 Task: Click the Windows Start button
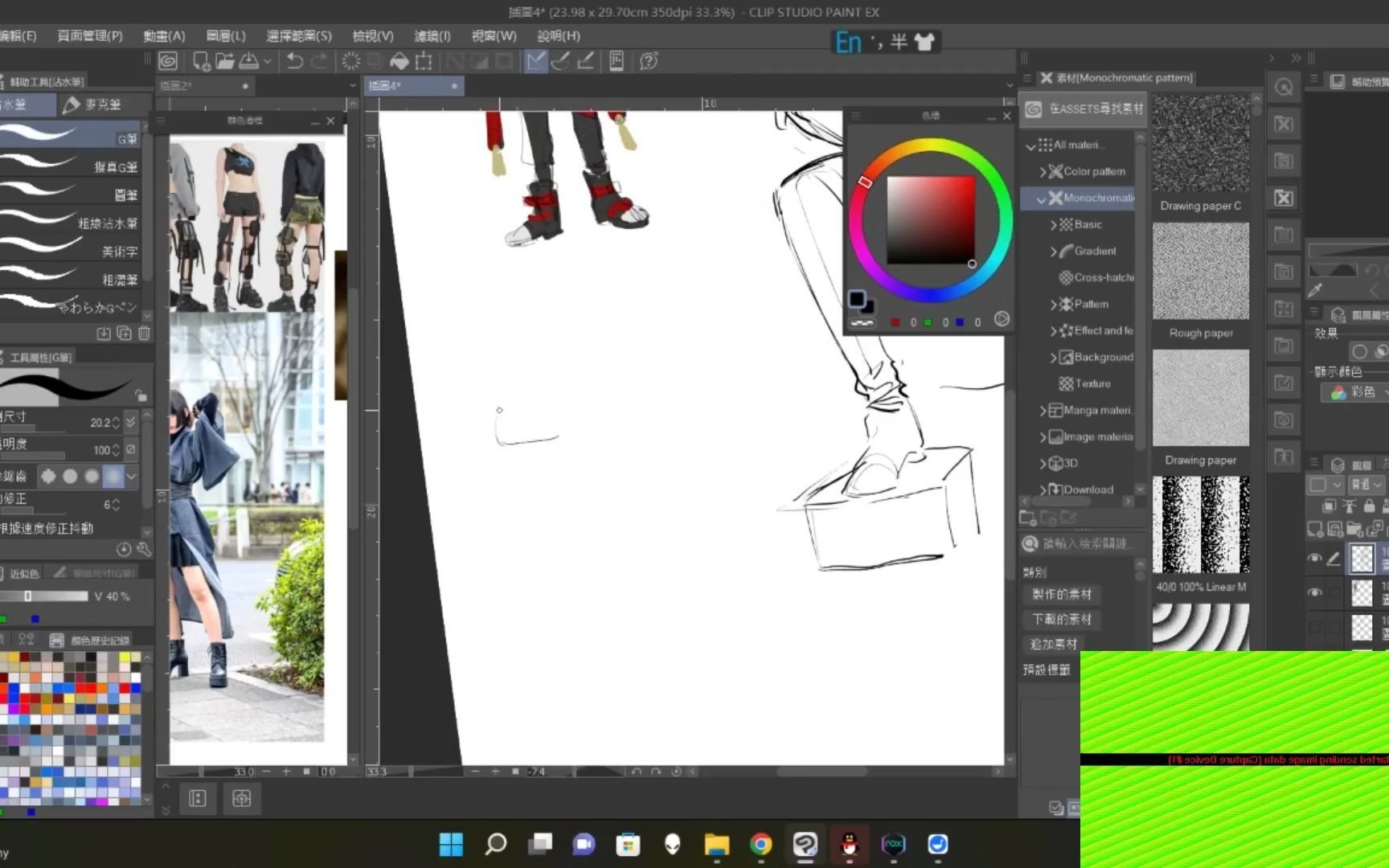451,844
